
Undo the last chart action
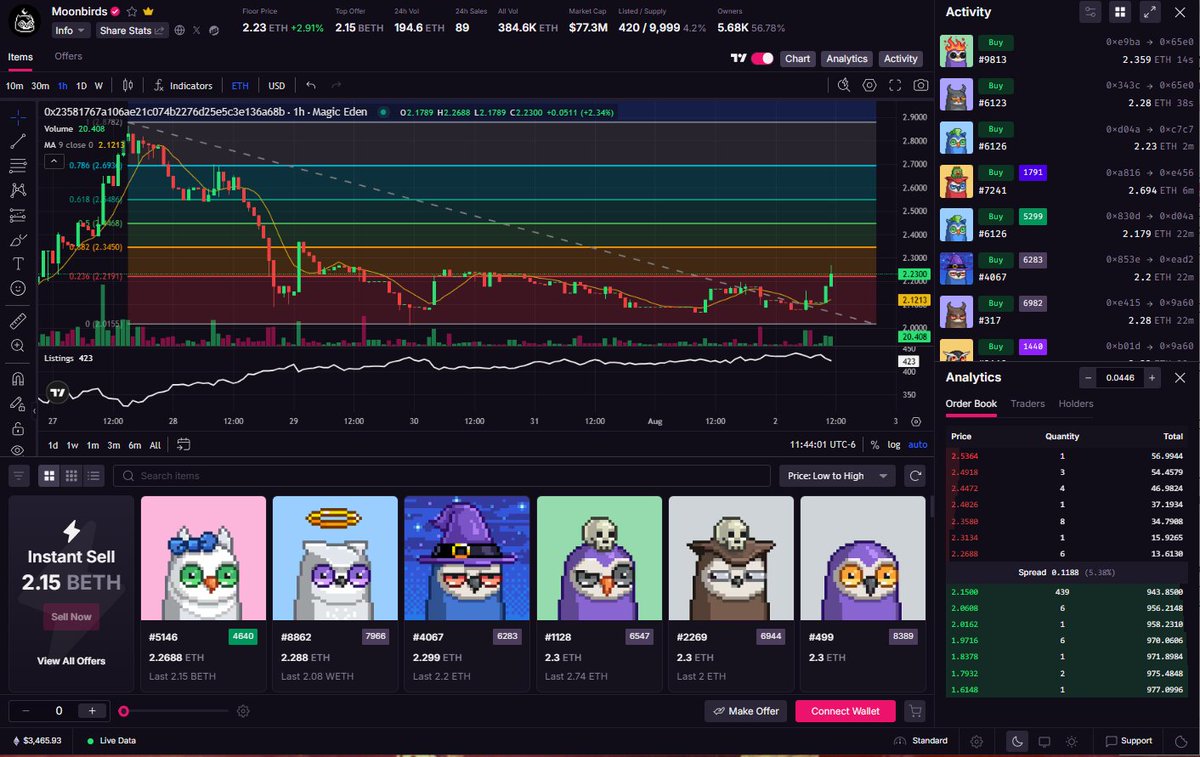point(311,86)
